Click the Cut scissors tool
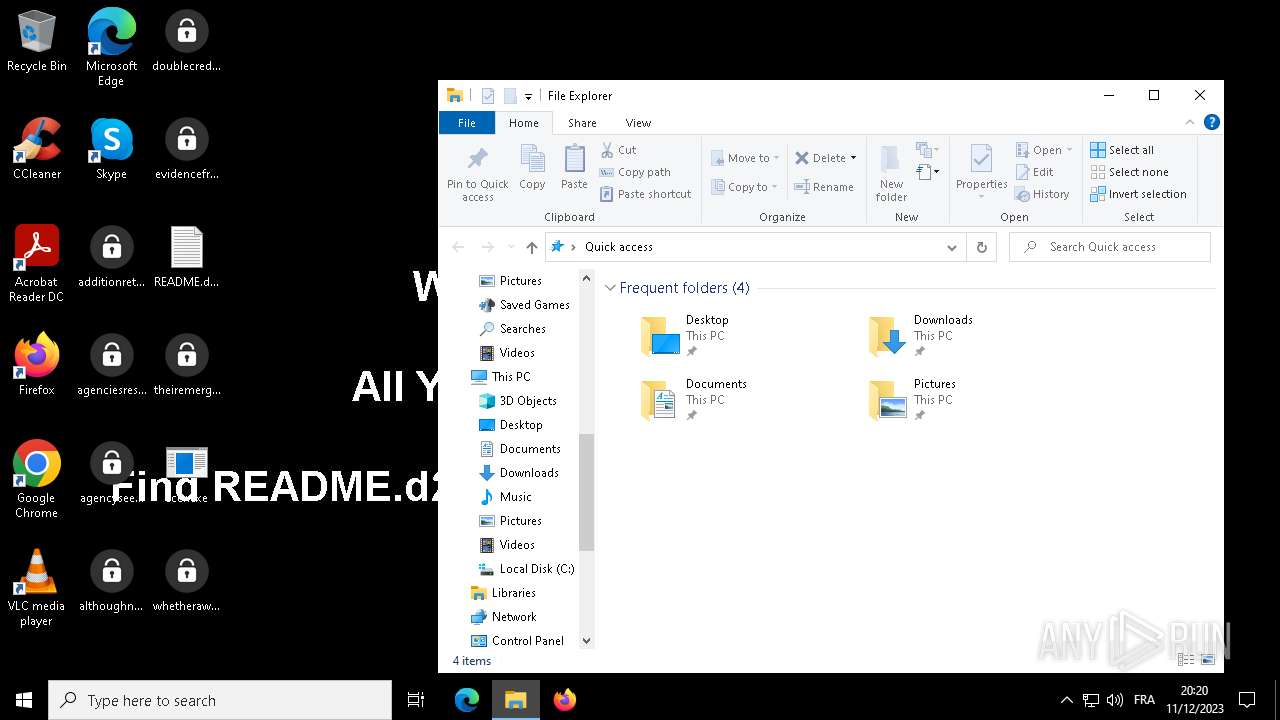The width and height of the screenshot is (1280, 720). [x=618, y=150]
